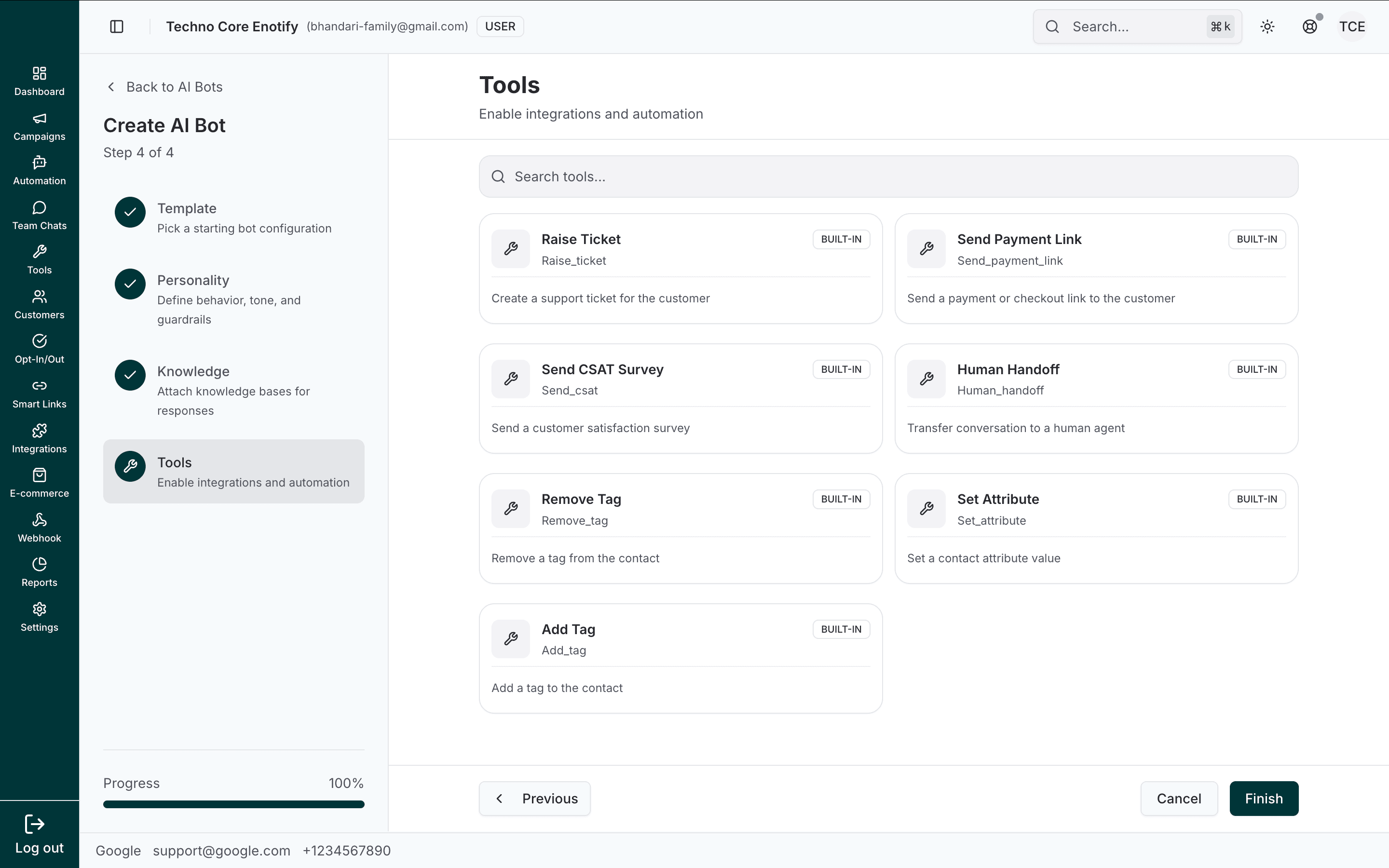1389x868 pixels.
Task: Open Opt-In/Out check icon
Action: (39, 341)
